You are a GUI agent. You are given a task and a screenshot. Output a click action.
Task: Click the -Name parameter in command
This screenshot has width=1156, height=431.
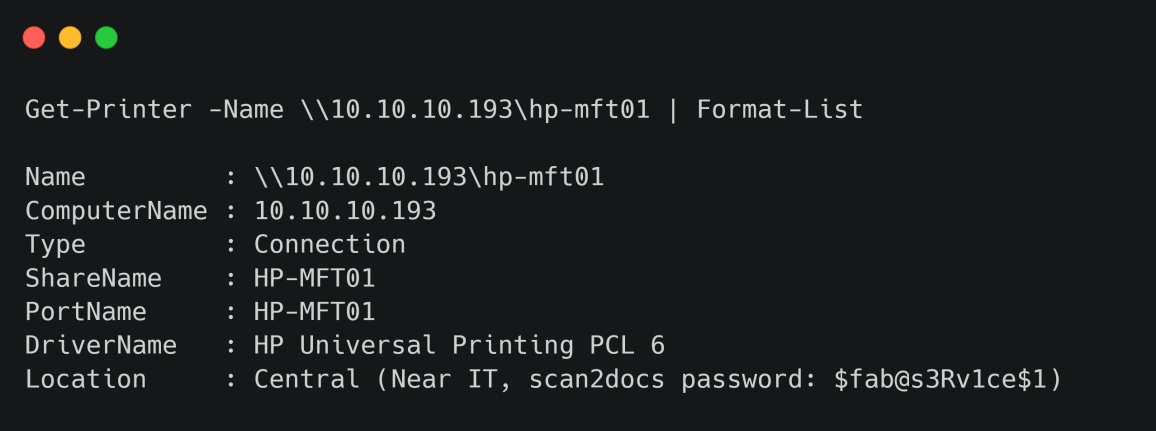coord(246,110)
